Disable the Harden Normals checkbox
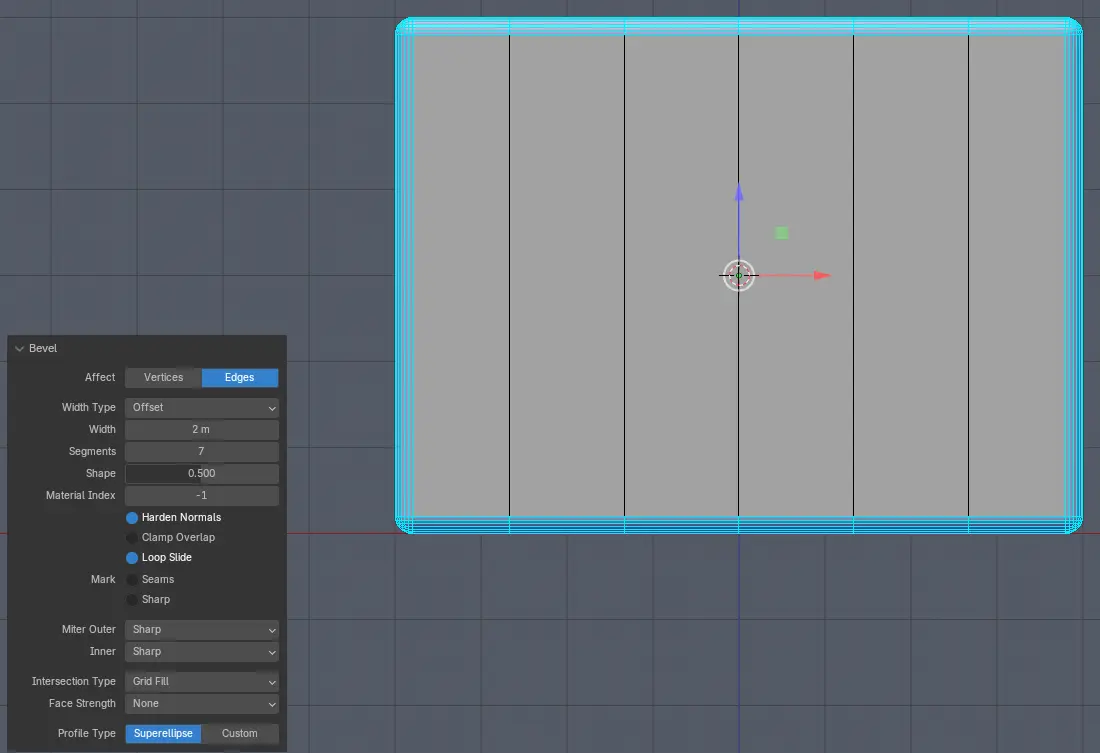The image size is (1100, 753). click(x=132, y=518)
